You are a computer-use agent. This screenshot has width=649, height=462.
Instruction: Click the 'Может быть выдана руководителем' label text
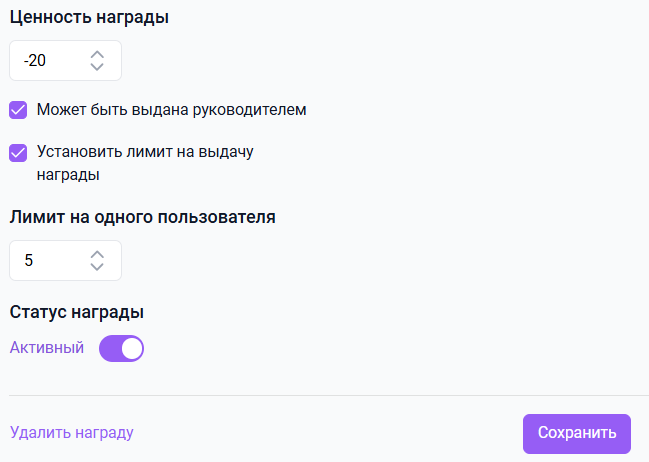[171, 110]
